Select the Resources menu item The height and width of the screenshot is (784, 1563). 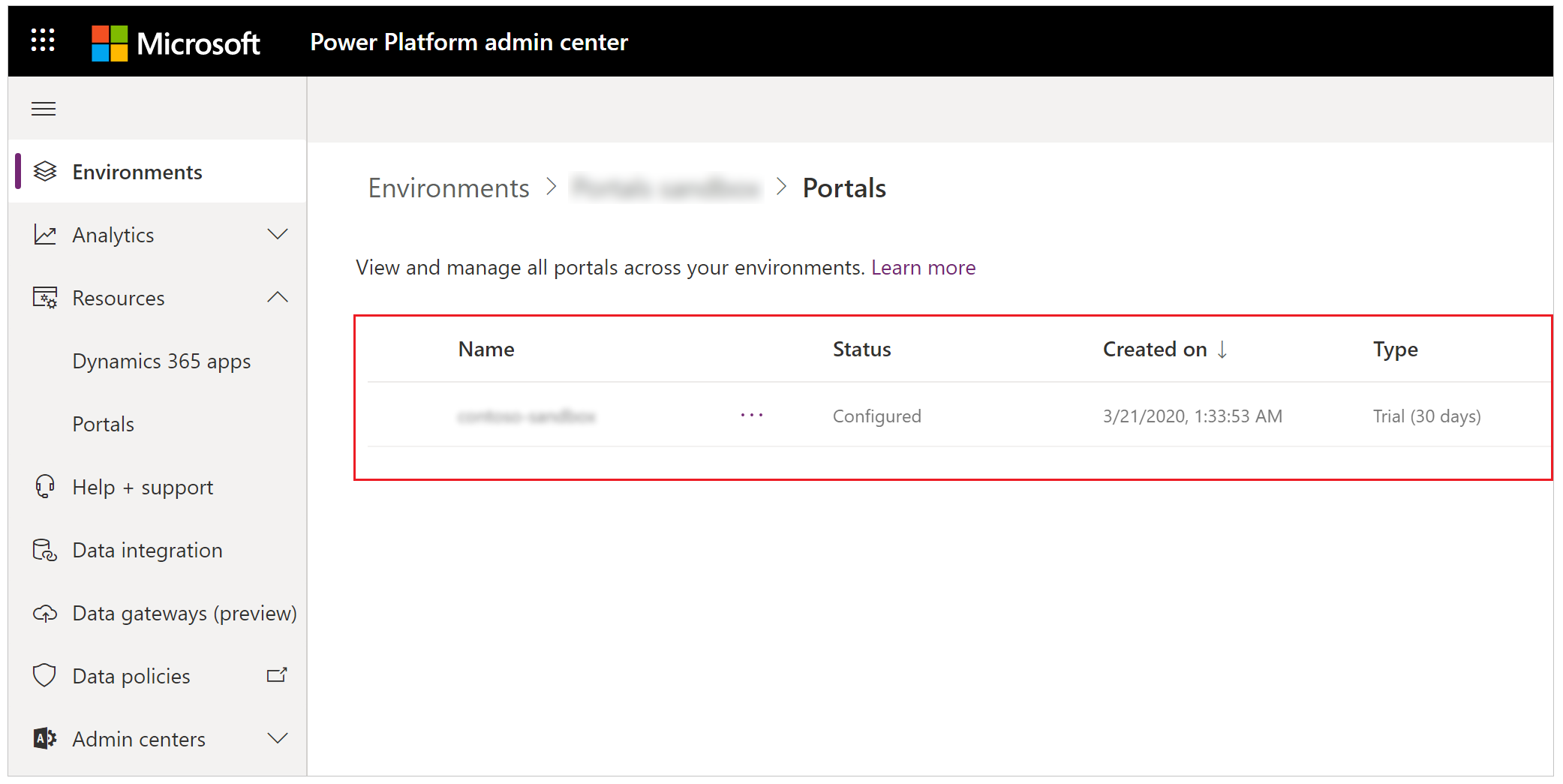pyautogui.click(x=119, y=299)
